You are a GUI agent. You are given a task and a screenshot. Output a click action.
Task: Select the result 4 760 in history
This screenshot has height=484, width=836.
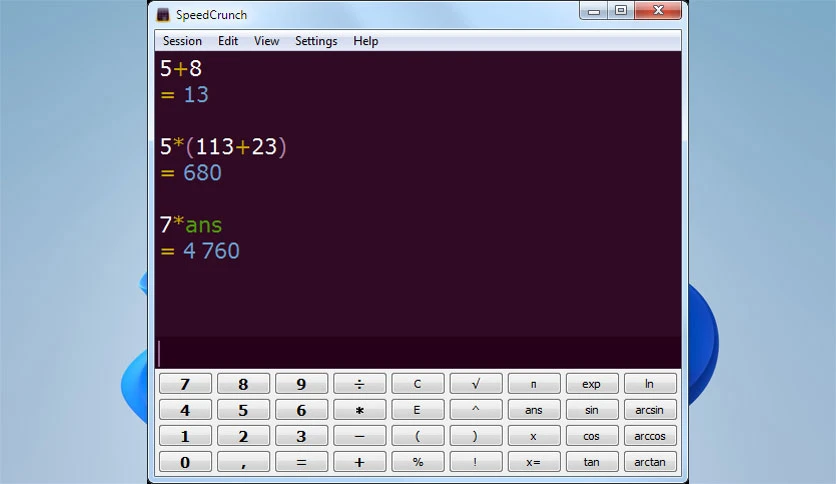pos(211,251)
